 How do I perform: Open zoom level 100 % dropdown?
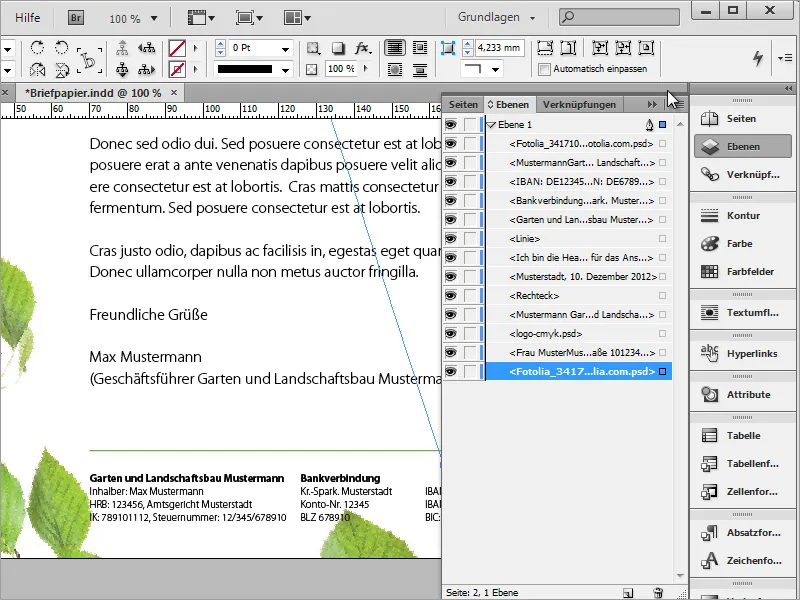click(154, 19)
